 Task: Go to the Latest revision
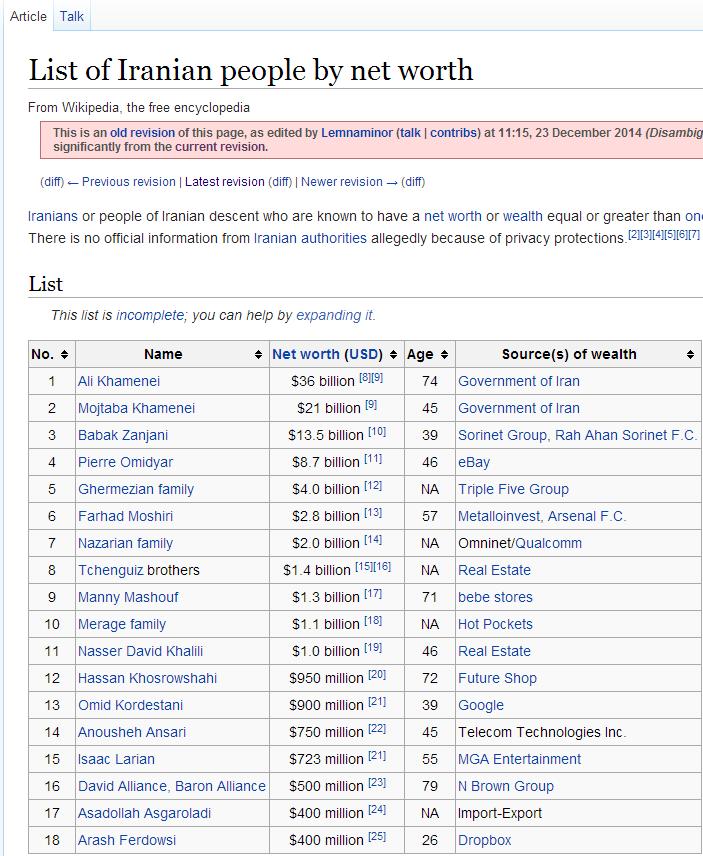coord(225,182)
